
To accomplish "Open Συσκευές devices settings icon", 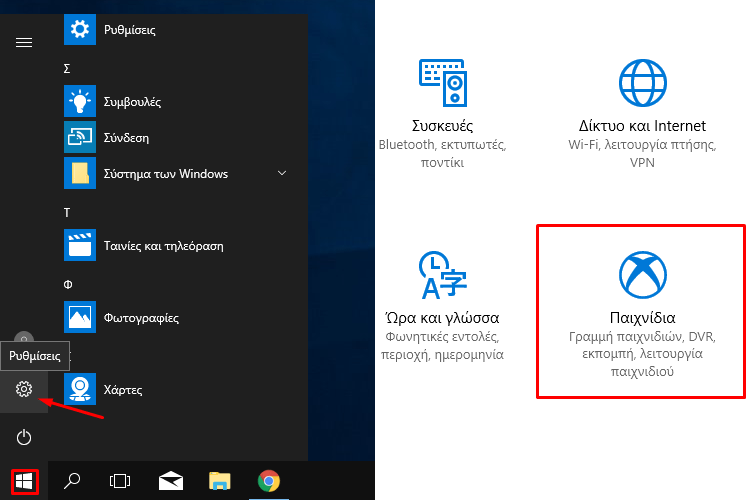I will [x=443, y=83].
